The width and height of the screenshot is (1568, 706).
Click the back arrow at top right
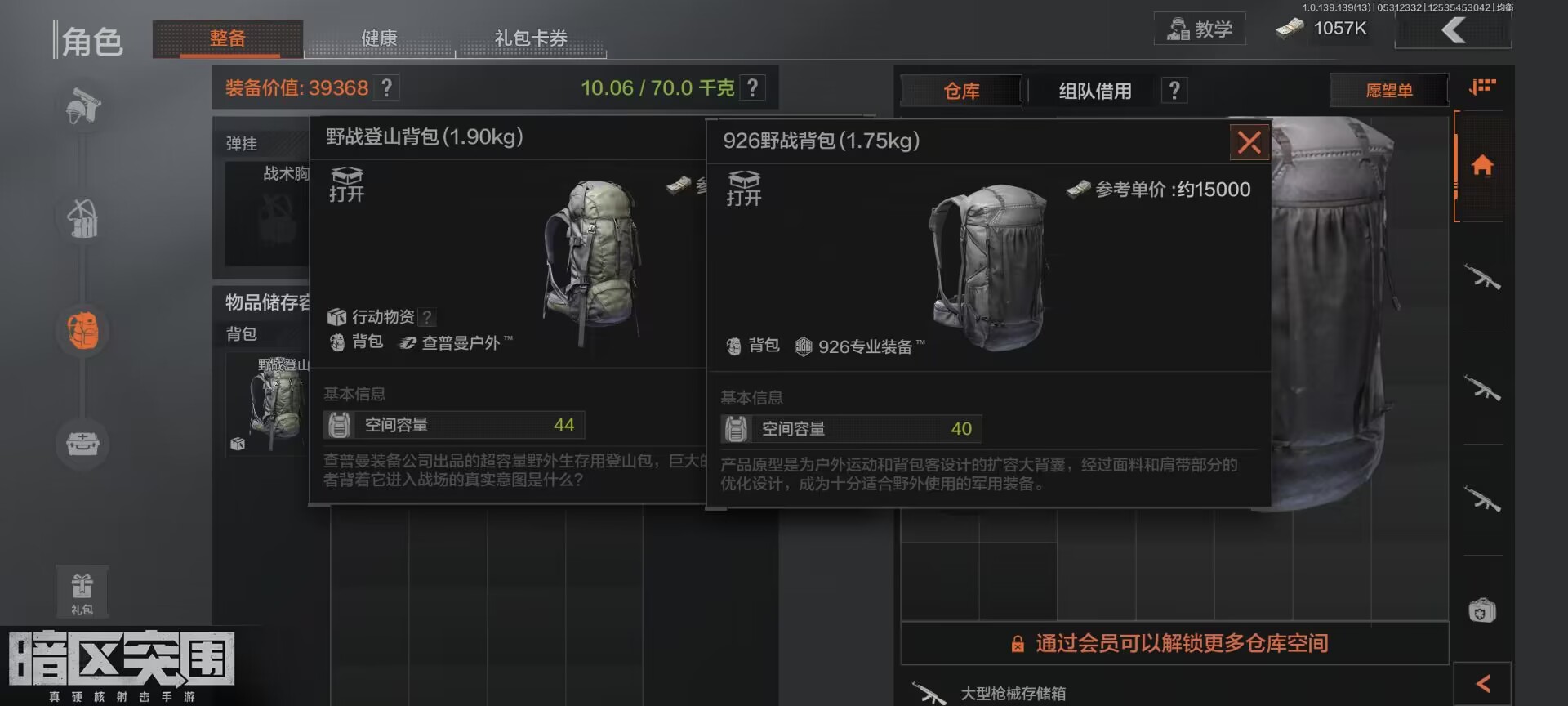pos(1453,31)
